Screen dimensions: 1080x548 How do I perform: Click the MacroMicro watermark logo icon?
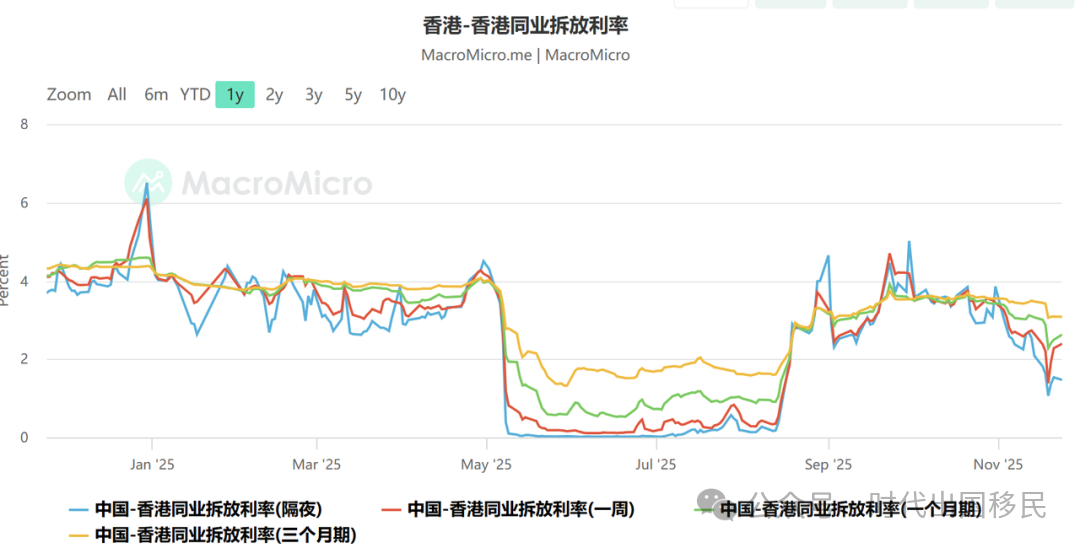point(148,183)
